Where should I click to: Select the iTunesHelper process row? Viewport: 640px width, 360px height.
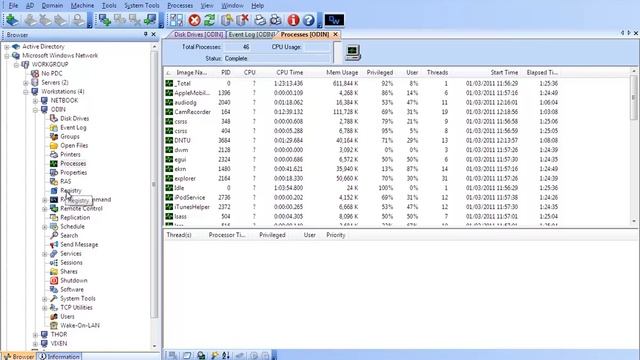click(363, 207)
